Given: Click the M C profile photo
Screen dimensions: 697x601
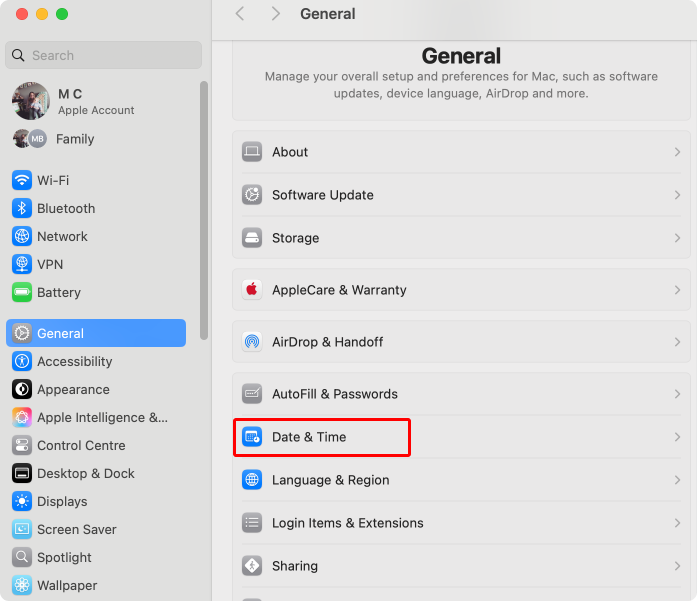Looking at the screenshot, I should click(x=31, y=101).
